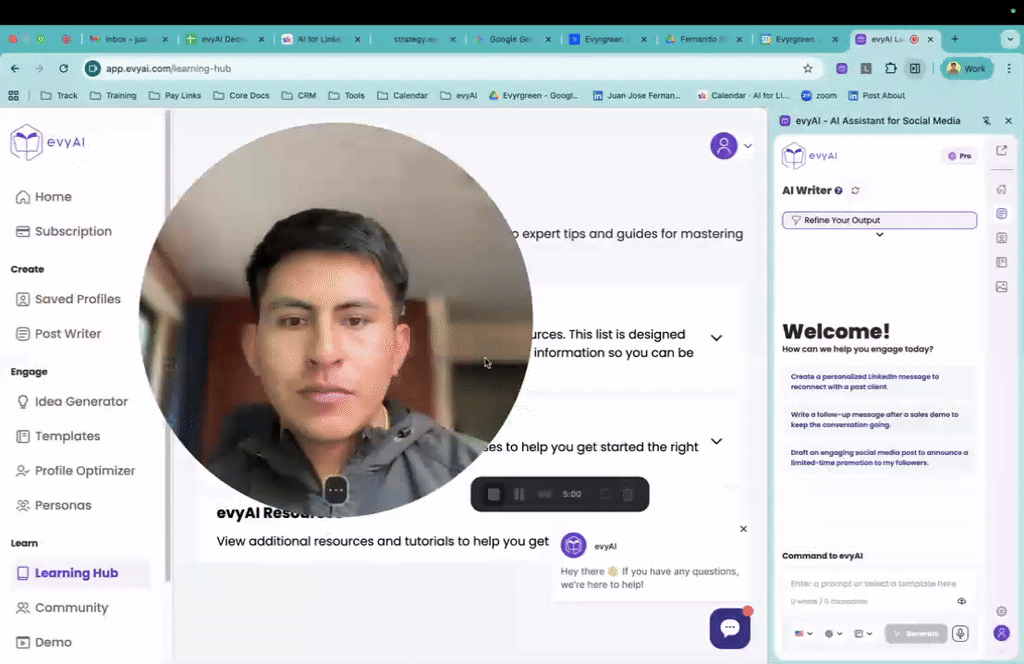Click the templates icon in panel rail
The height and width of the screenshot is (664, 1024).
[x=1001, y=262]
